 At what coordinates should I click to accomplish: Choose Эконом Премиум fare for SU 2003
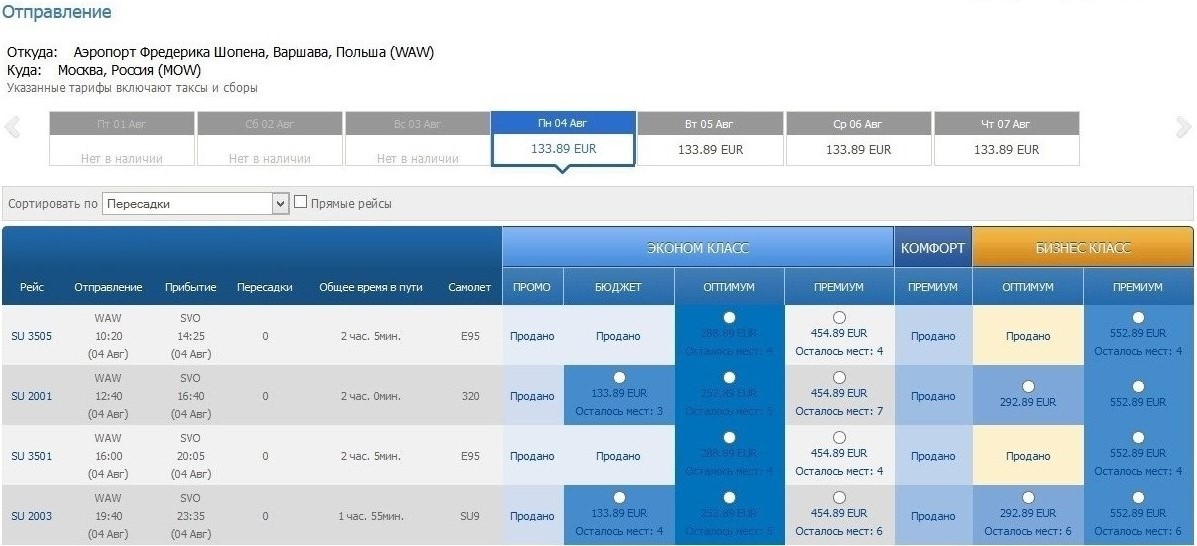point(839,498)
